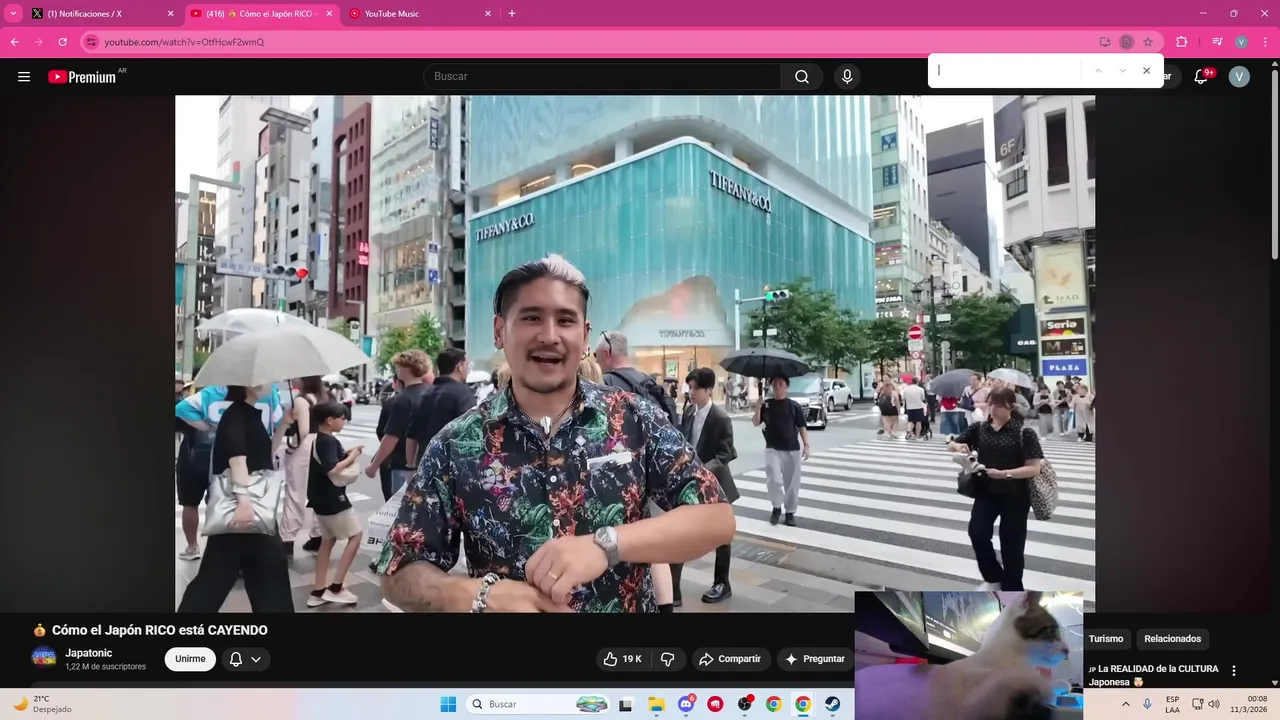
Task: Open YouTube notifications bell
Action: click(x=1202, y=77)
